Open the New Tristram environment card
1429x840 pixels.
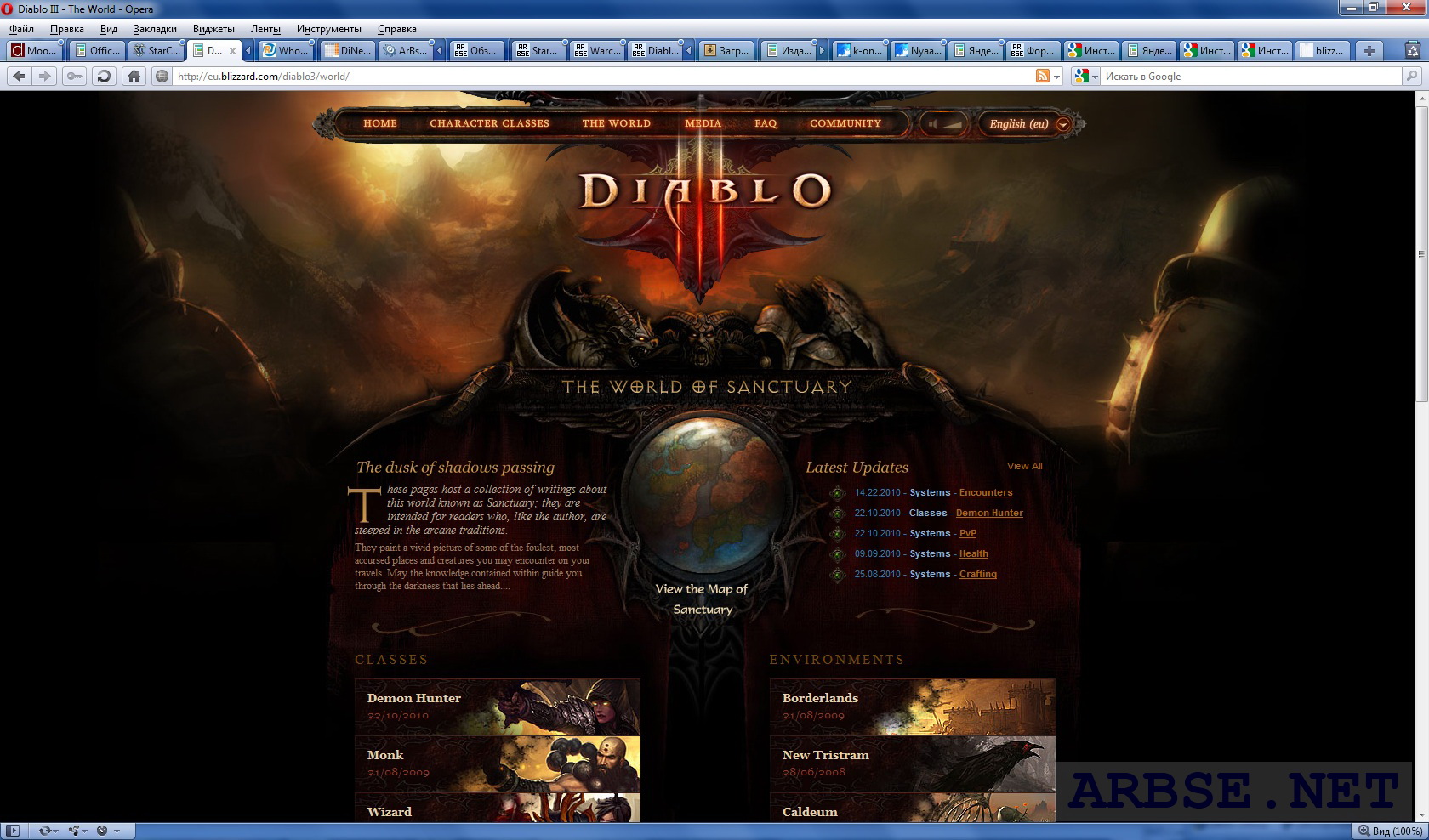913,763
